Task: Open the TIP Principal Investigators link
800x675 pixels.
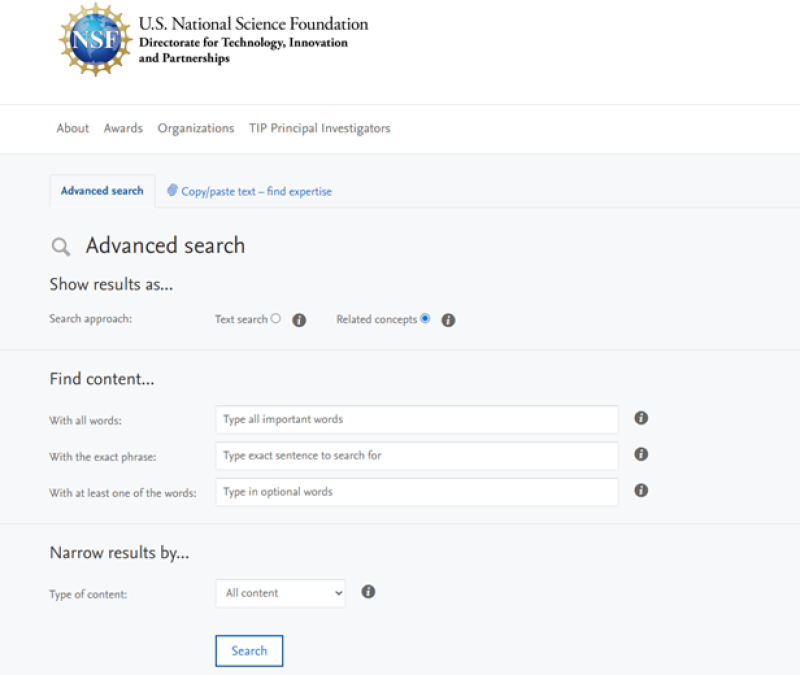Action: 319,128
